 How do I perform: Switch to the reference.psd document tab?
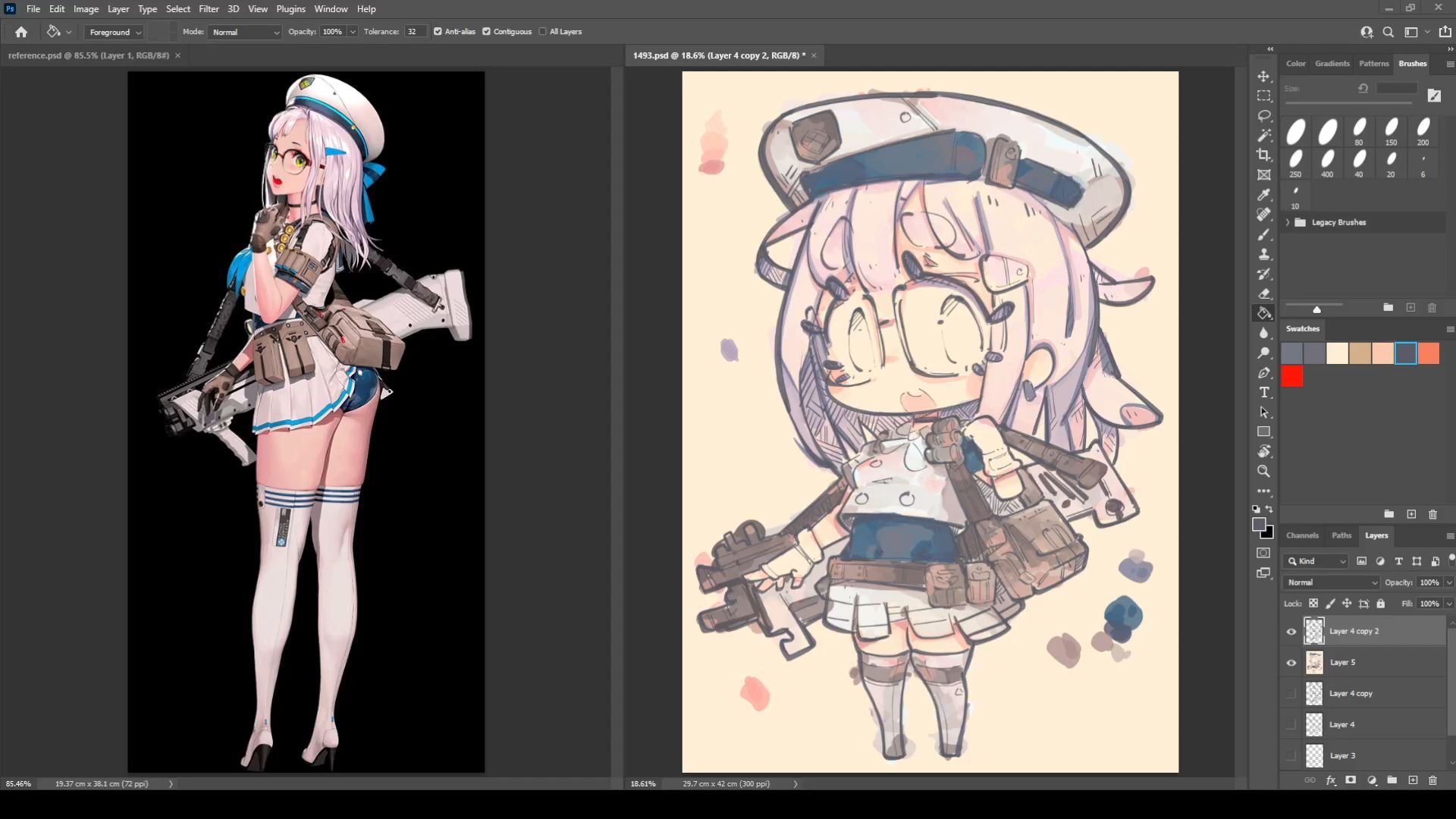[89, 55]
